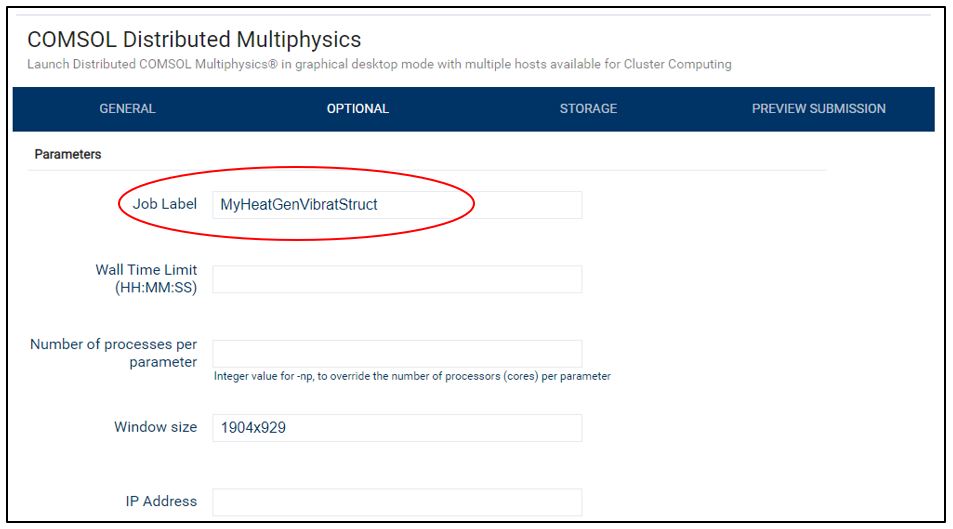953x529 pixels.
Task: Open the OPTIONAL tab
Action: tap(357, 109)
